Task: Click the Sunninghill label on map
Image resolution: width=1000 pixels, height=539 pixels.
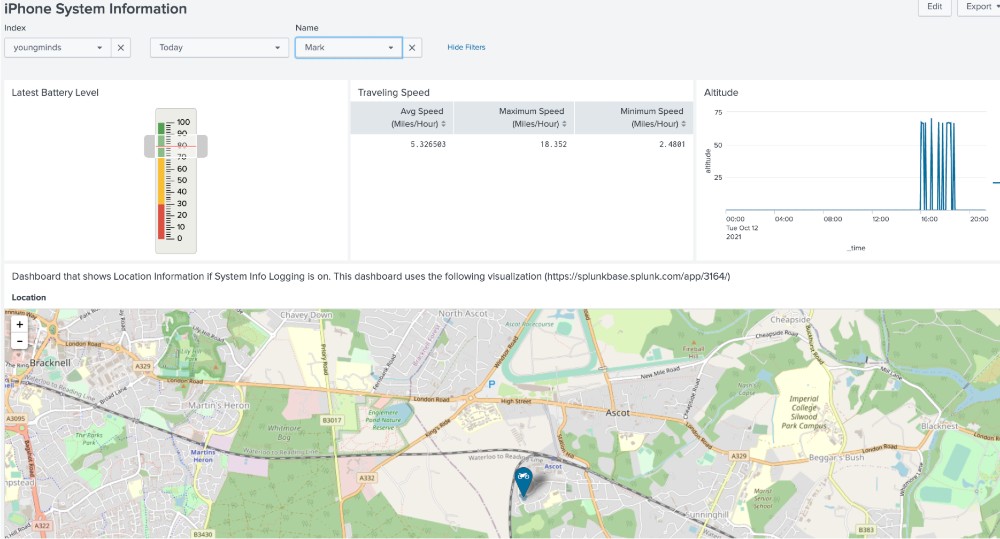Action: tap(706, 514)
